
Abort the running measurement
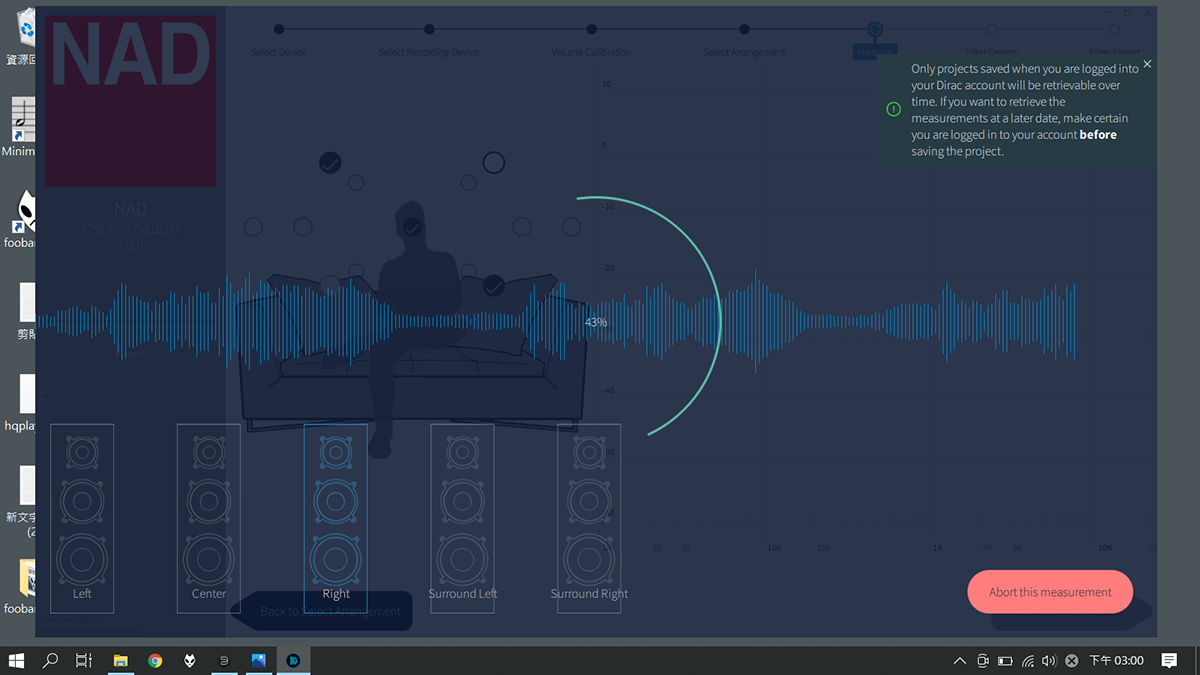coord(1050,592)
